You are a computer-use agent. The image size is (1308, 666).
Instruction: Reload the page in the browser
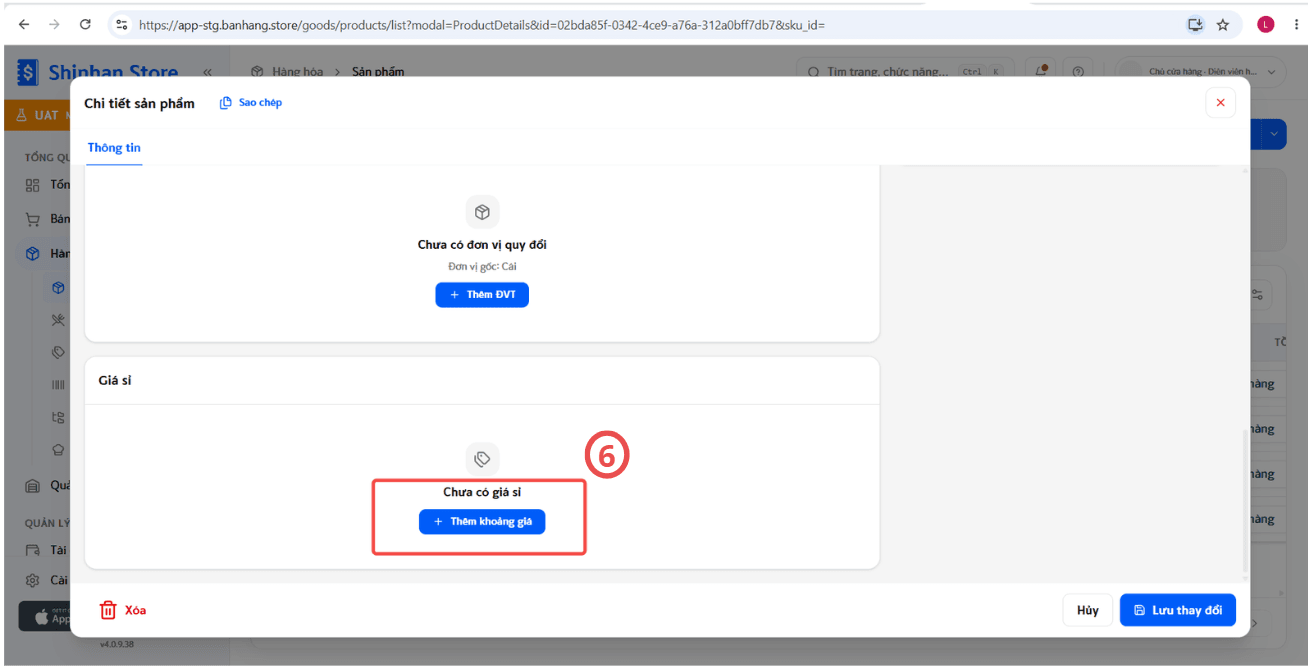pyautogui.click(x=85, y=24)
